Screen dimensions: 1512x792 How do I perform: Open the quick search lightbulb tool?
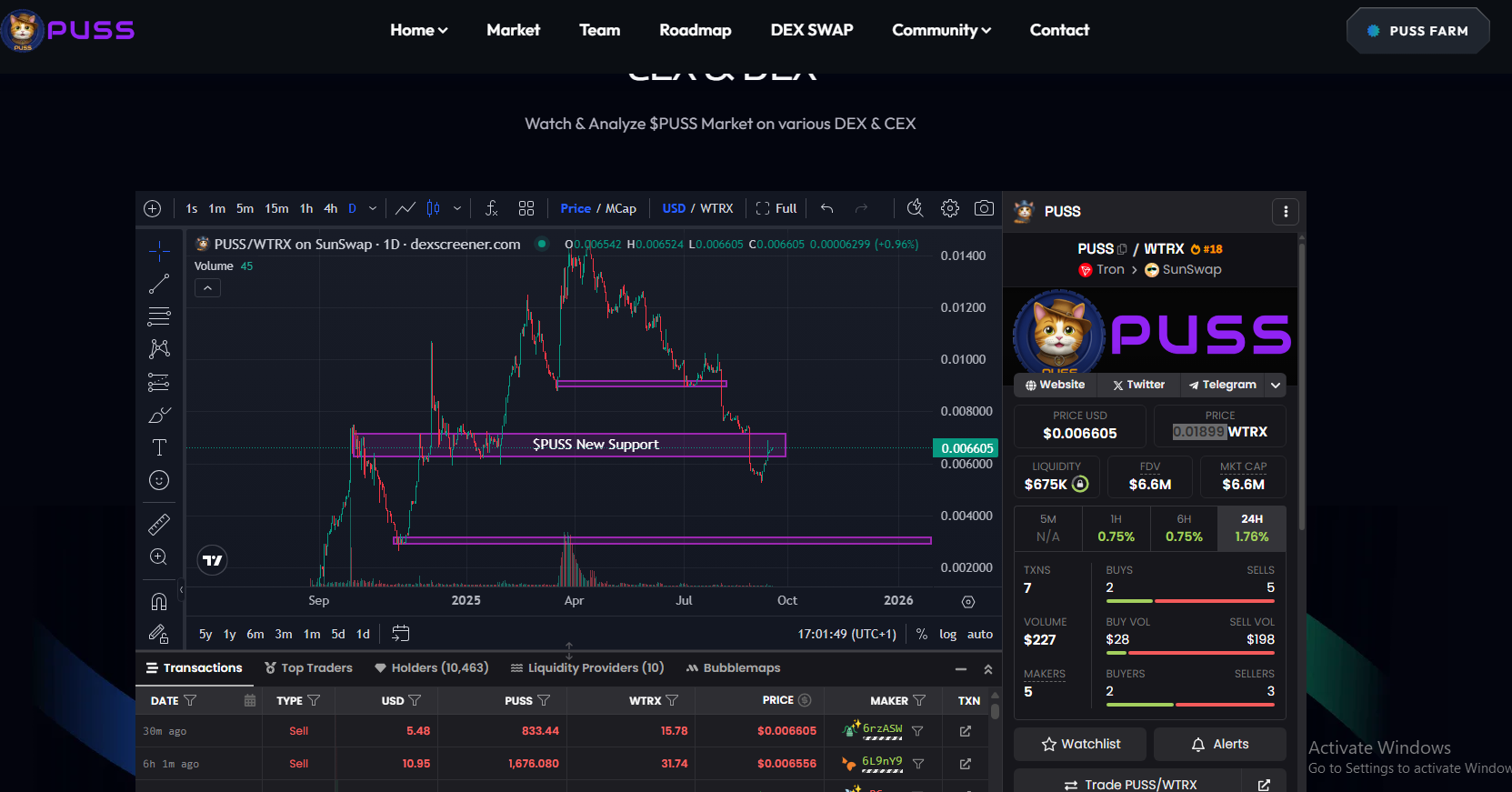click(916, 208)
